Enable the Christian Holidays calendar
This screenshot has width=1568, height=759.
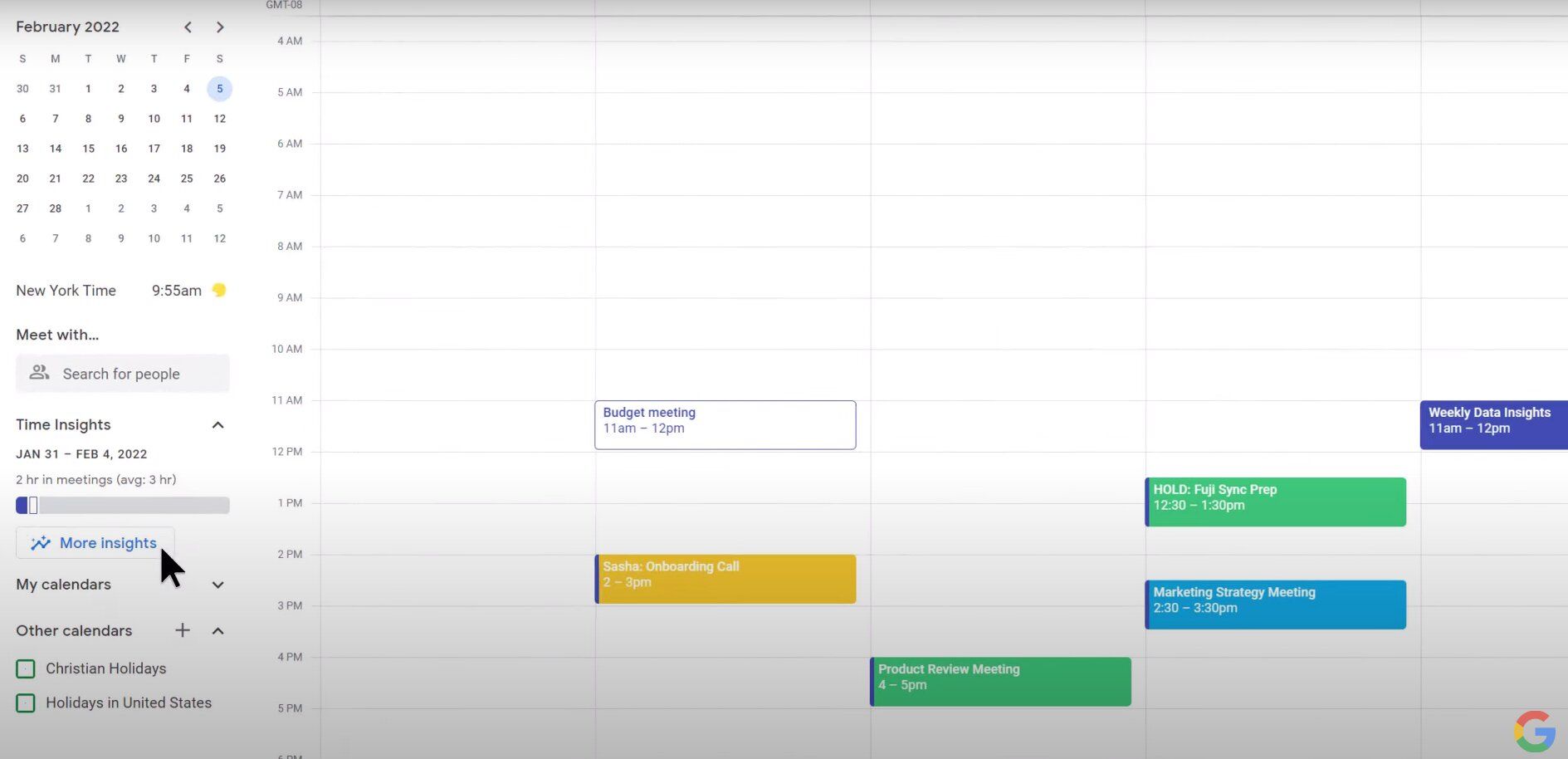tap(25, 668)
